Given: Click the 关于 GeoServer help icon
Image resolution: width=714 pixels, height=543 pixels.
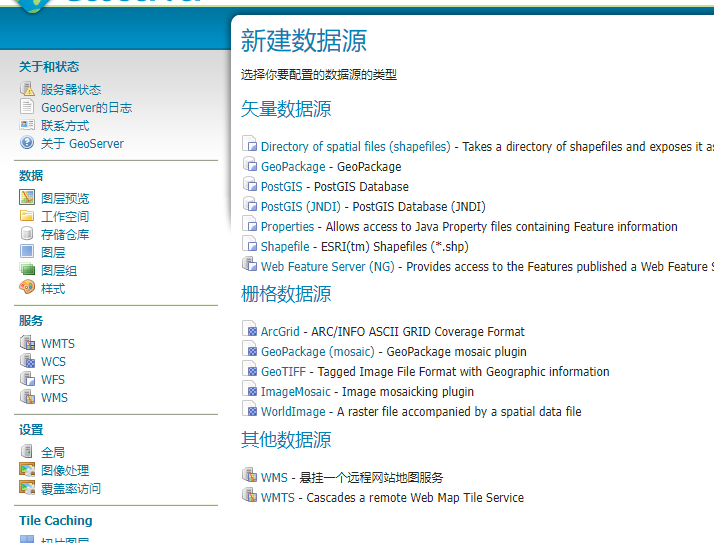Looking at the screenshot, I should pos(27,143).
